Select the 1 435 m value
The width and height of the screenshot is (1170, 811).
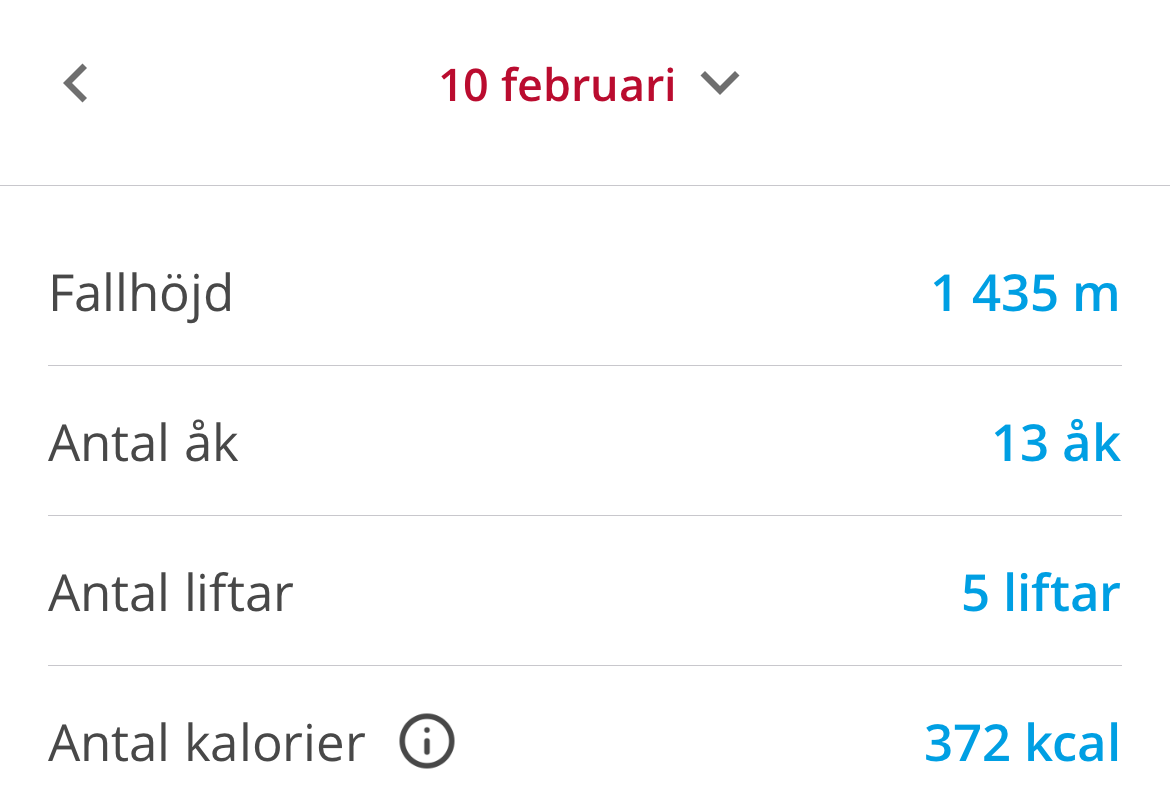click(x=1026, y=293)
